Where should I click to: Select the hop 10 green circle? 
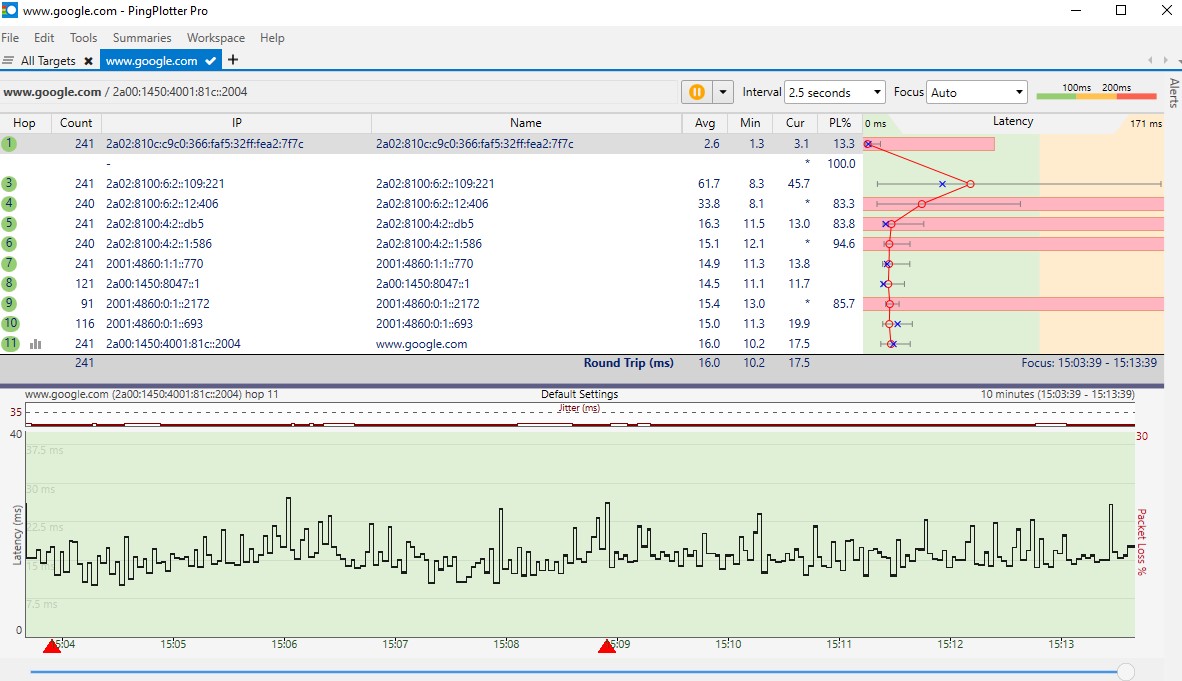(10, 324)
